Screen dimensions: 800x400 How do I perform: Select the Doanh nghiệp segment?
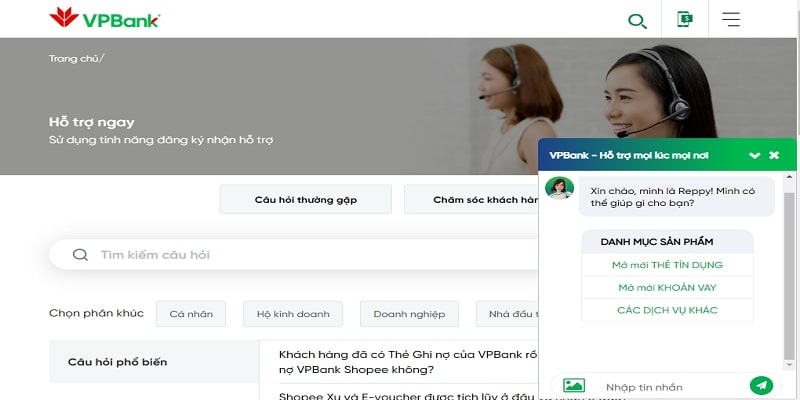pyautogui.click(x=409, y=314)
